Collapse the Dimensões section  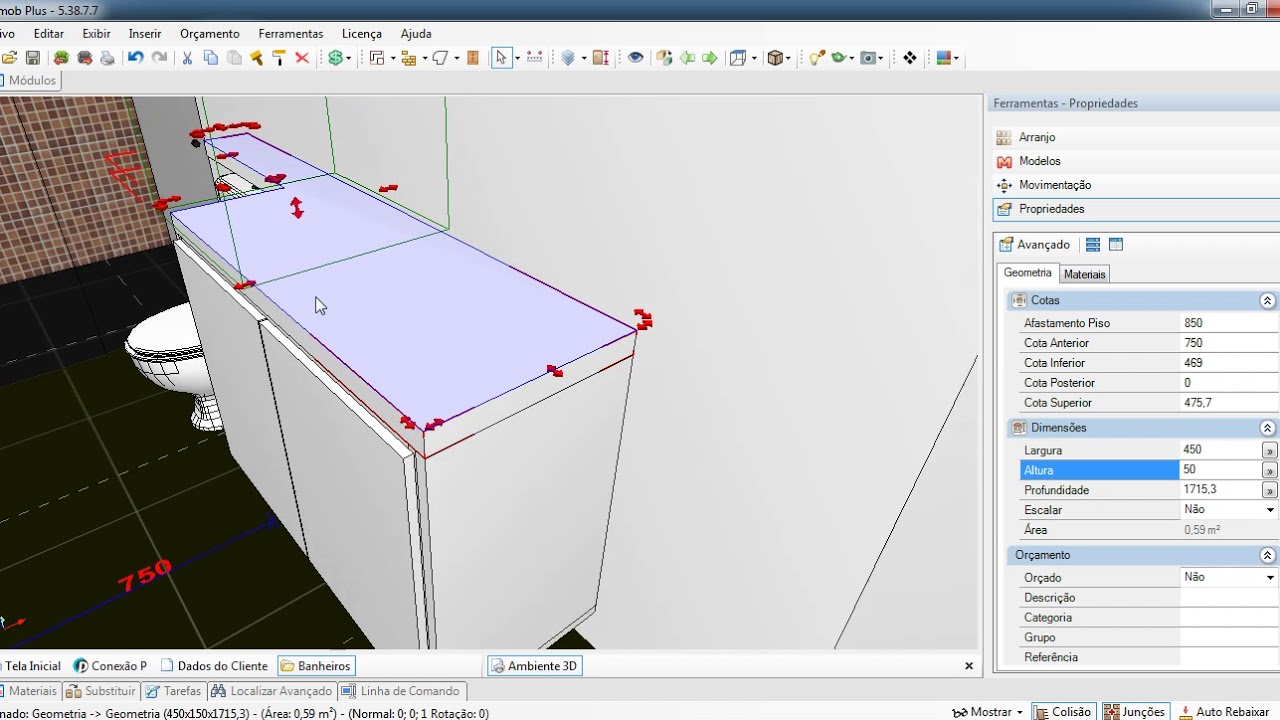[x=1267, y=428]
